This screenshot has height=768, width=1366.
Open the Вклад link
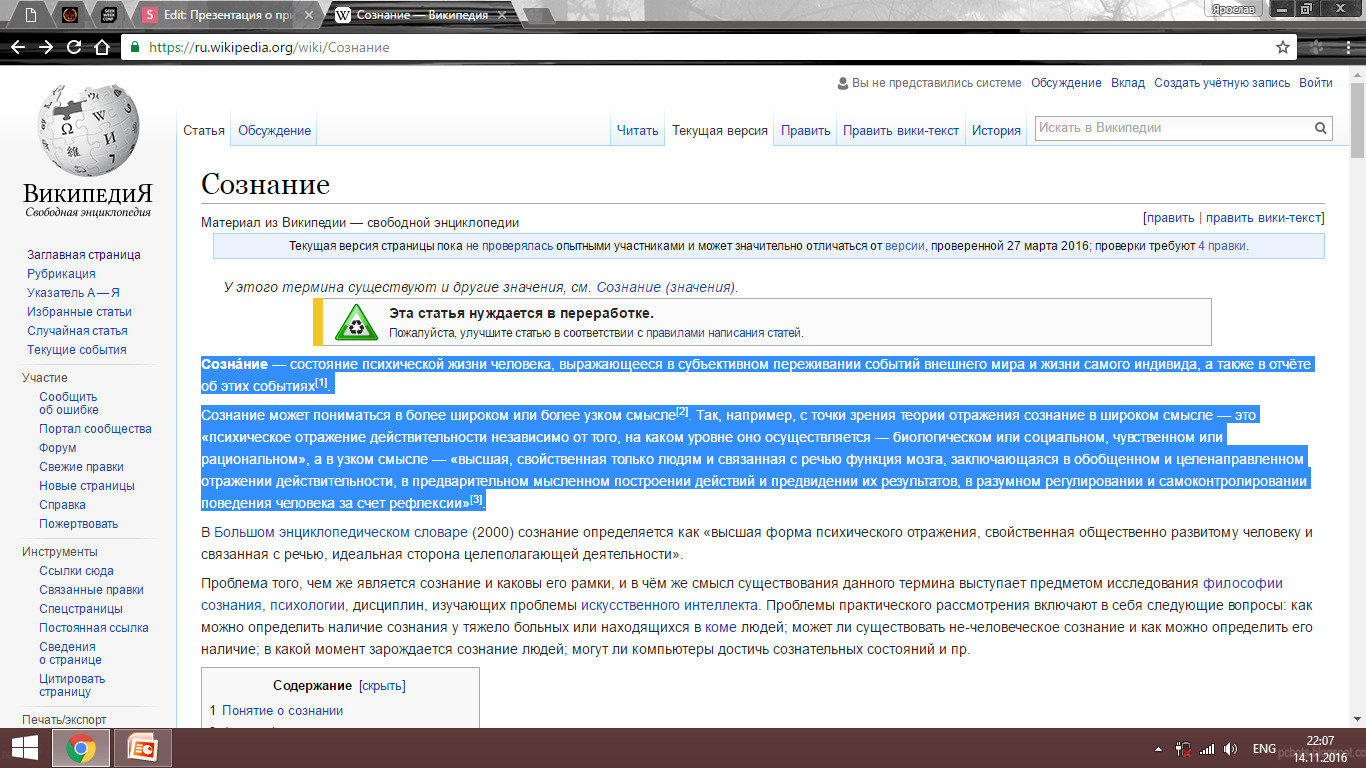coord(1128,83)
